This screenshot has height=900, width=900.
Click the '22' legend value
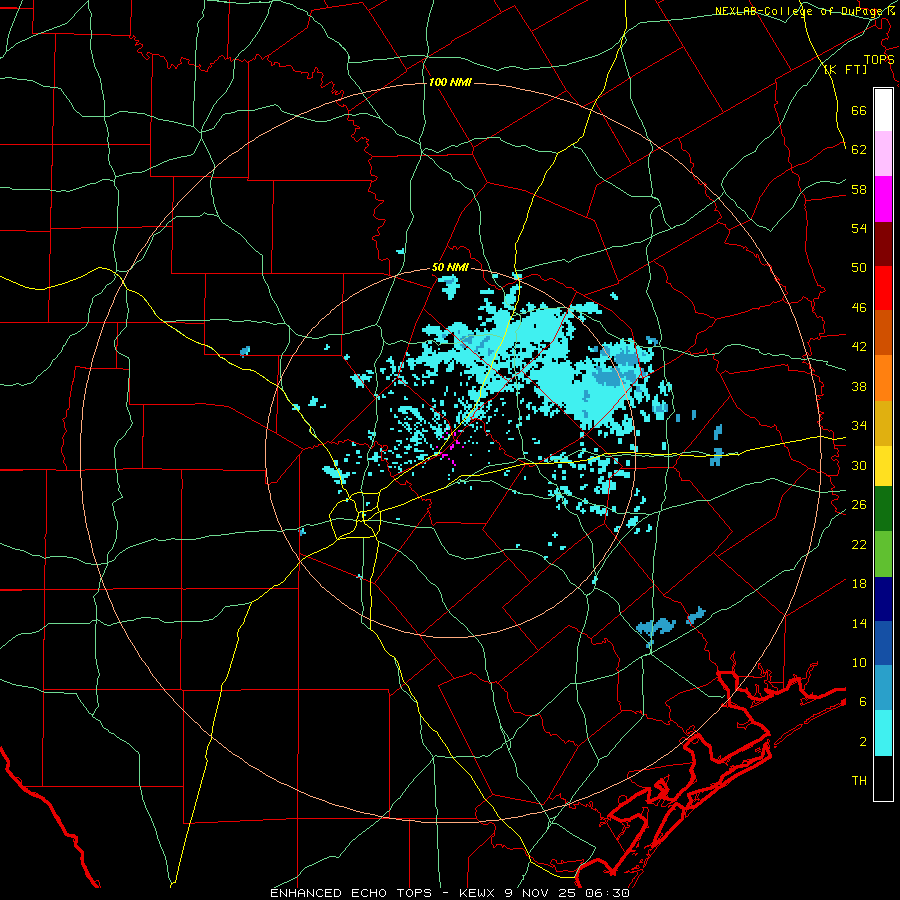[x=859, y=544]
